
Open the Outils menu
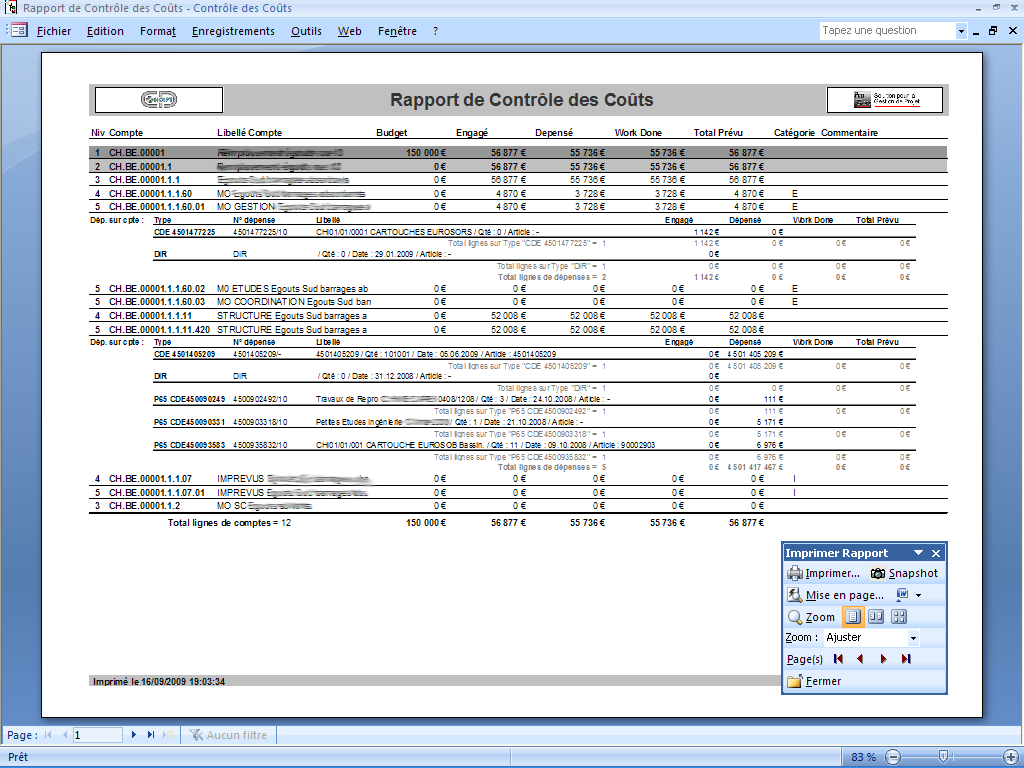(x=306, y=31)
